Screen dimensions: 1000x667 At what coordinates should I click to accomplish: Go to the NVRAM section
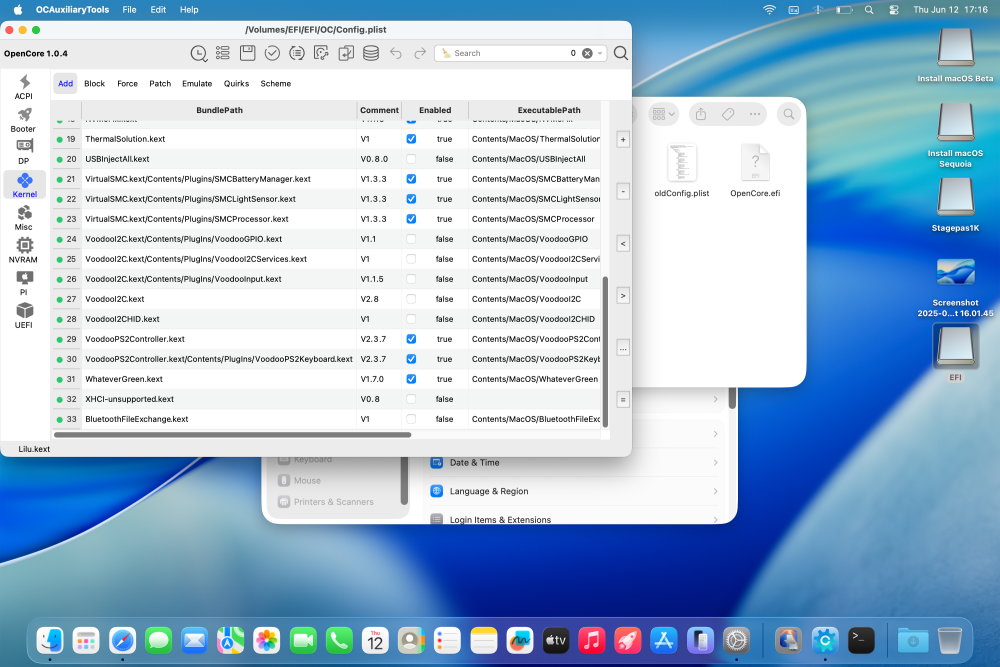tap(24, 251)
